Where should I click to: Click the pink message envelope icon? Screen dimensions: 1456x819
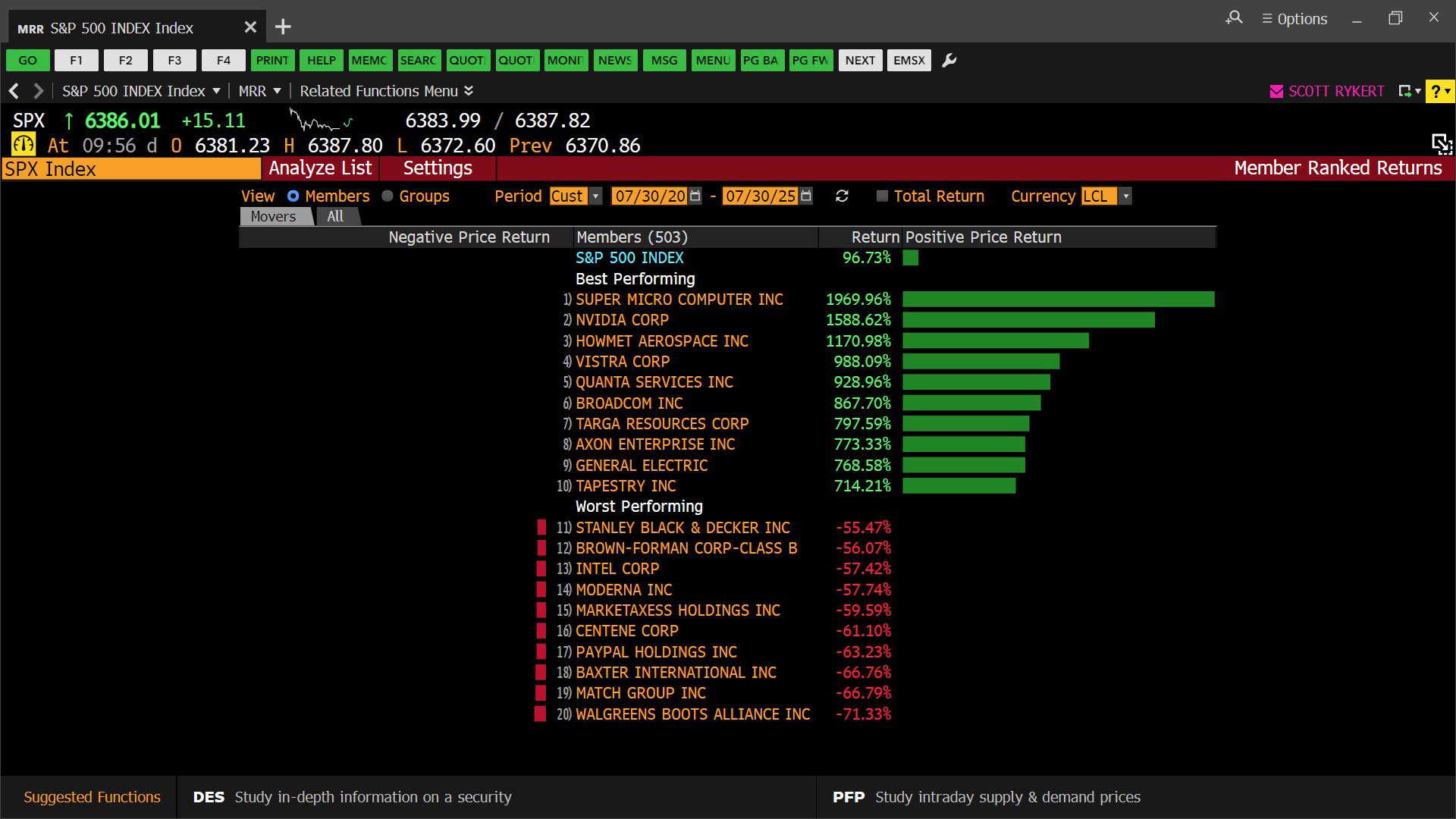click(1276, 92)
